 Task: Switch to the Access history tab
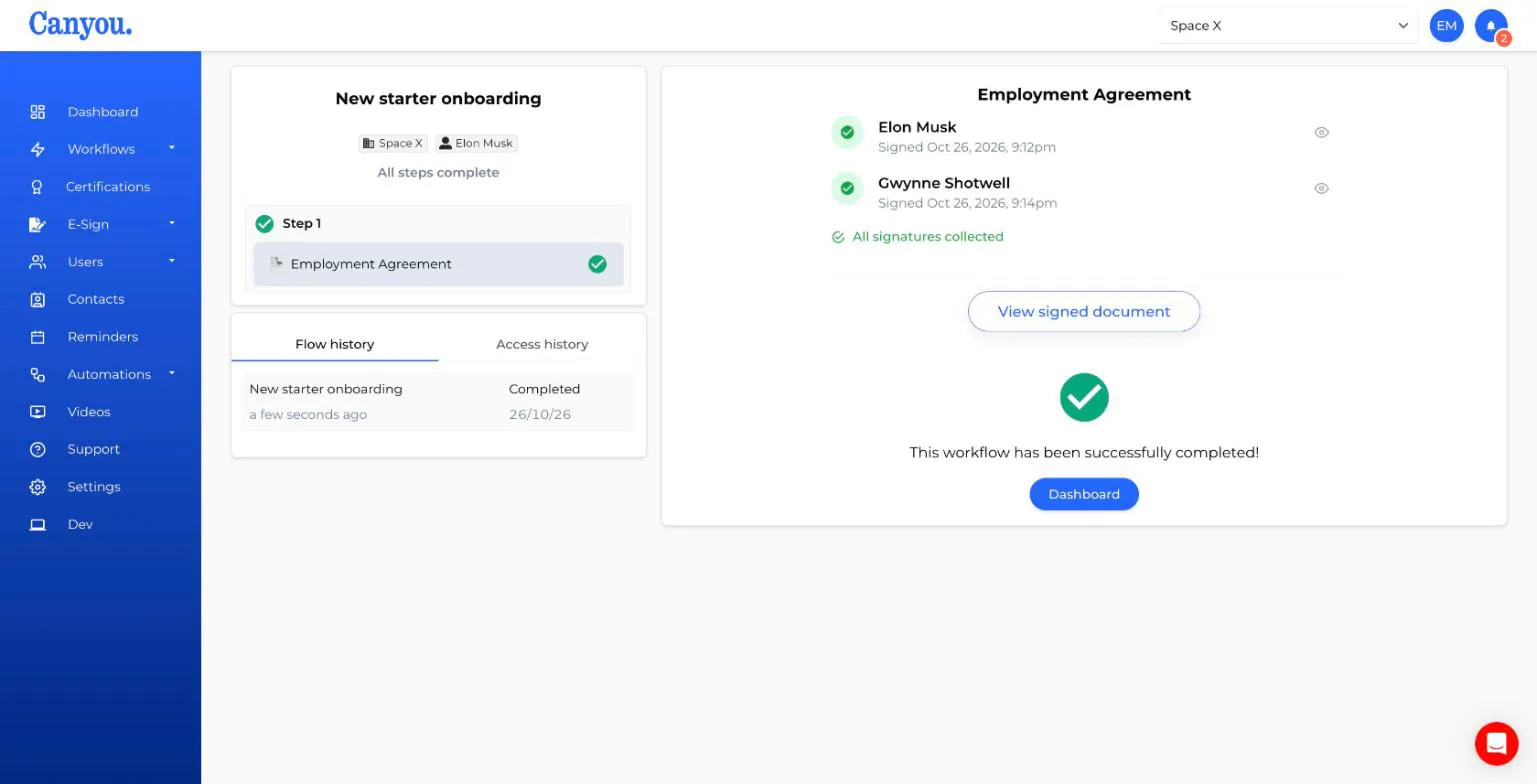(542, 344)
